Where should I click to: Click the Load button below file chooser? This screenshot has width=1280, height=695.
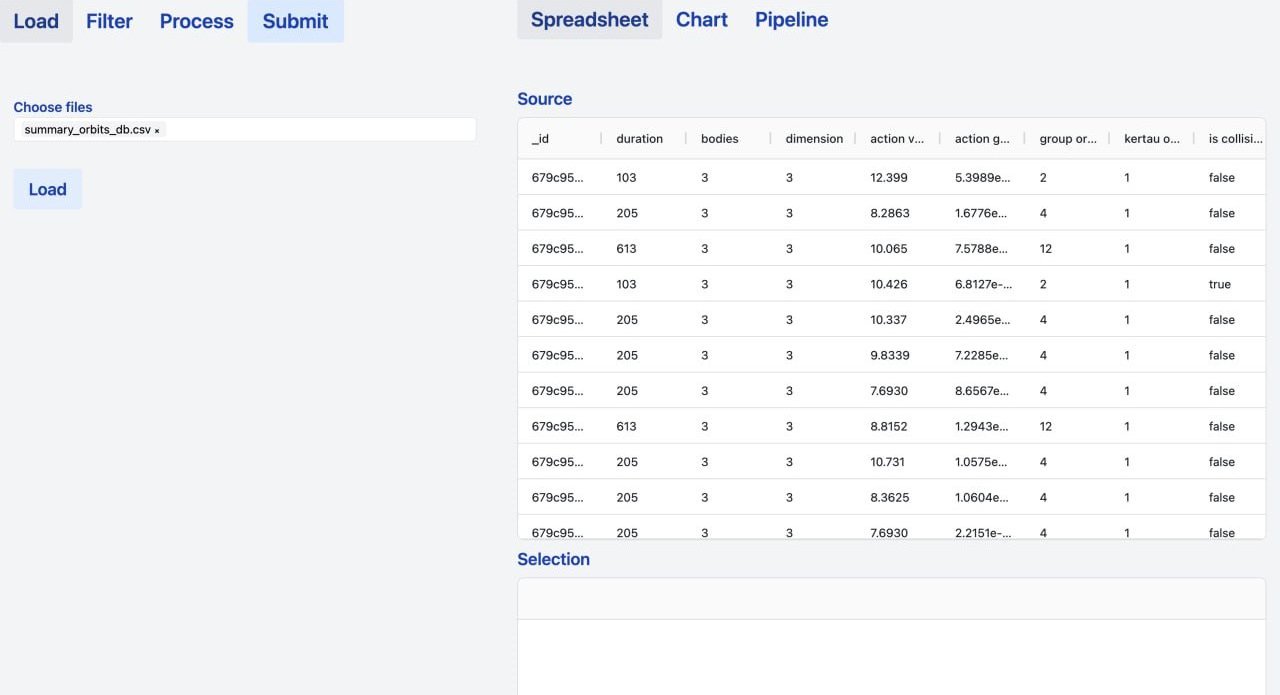coord(47,189)
